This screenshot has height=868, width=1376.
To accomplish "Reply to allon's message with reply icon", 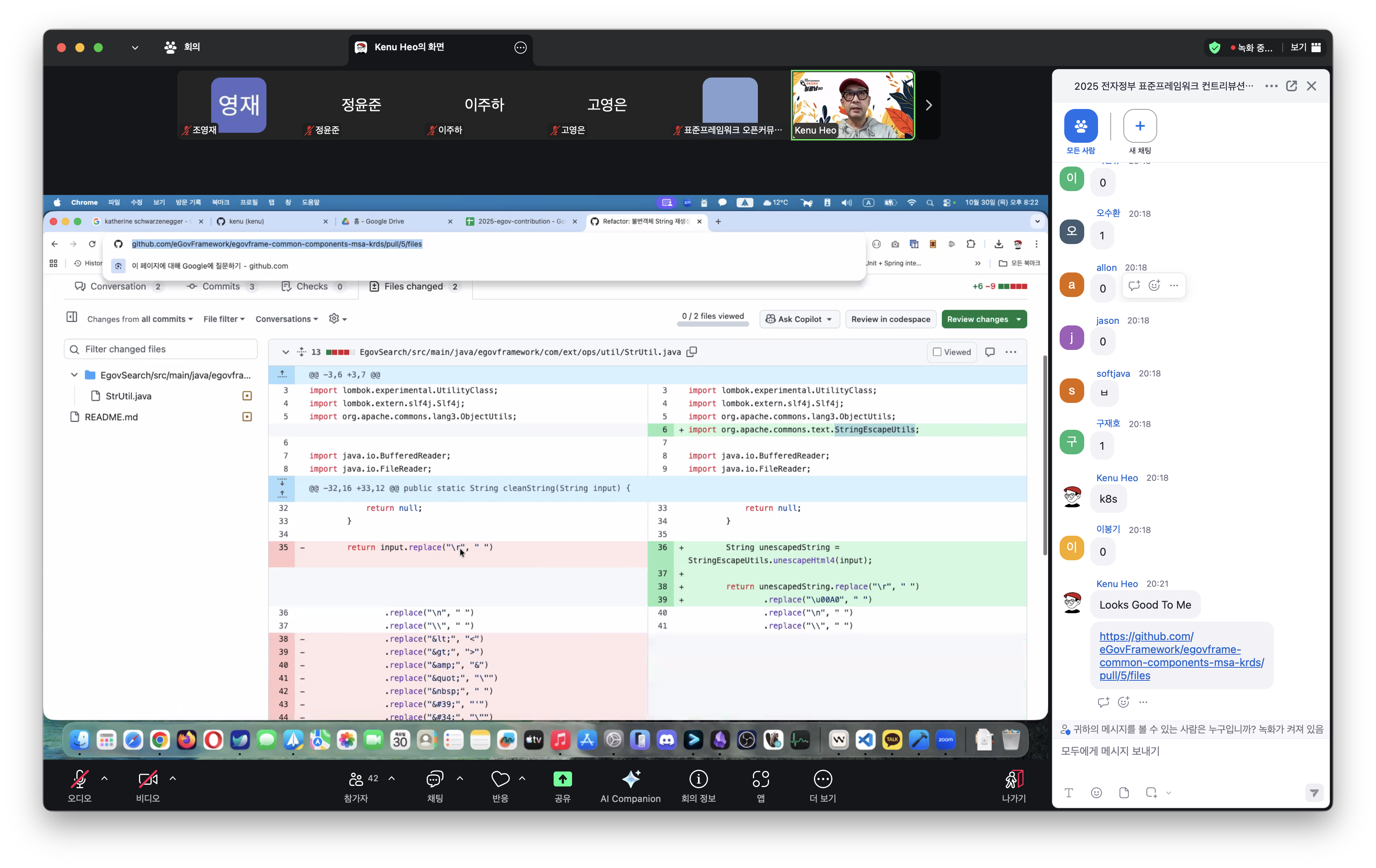I will click(x=1134, y=285).
